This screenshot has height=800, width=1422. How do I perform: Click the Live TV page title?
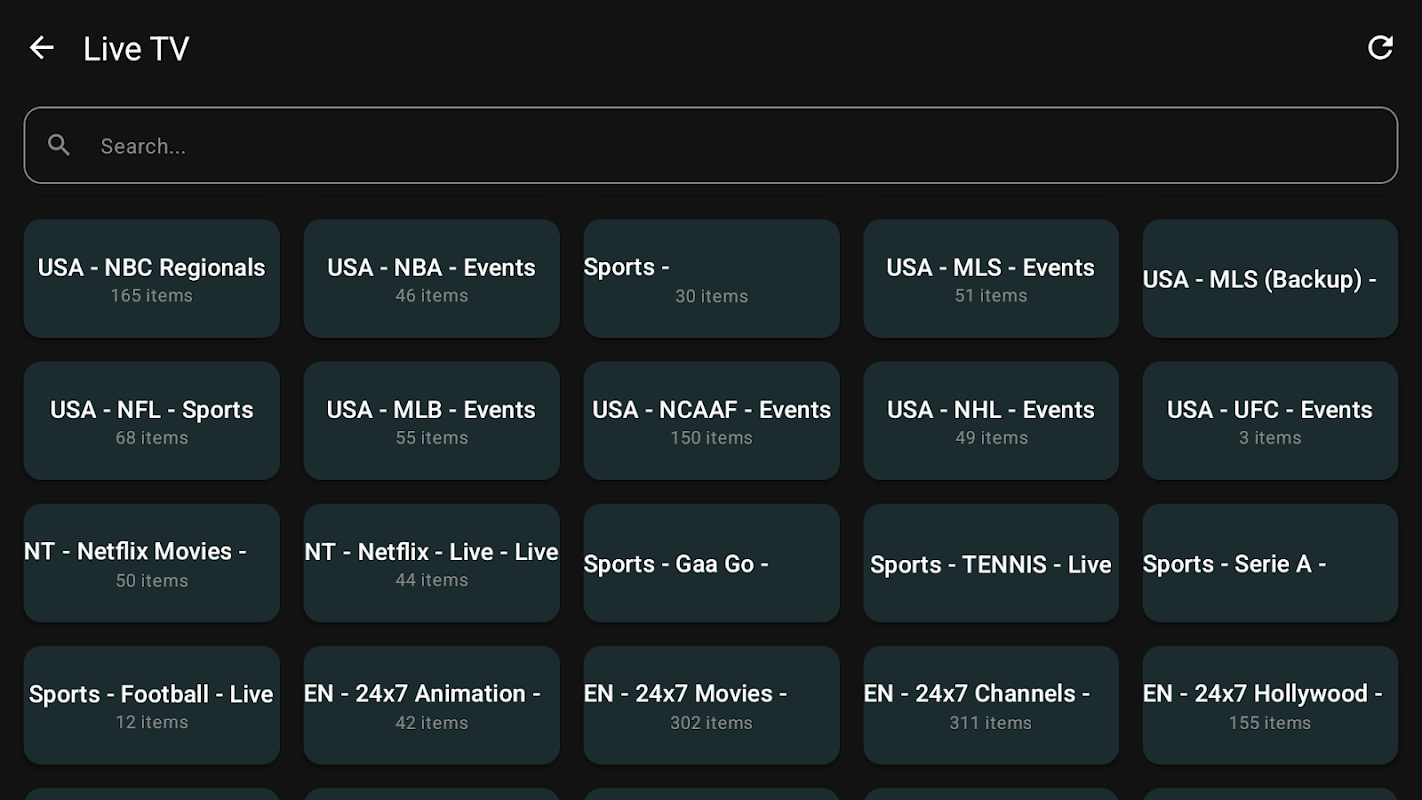tap(136, 48)
